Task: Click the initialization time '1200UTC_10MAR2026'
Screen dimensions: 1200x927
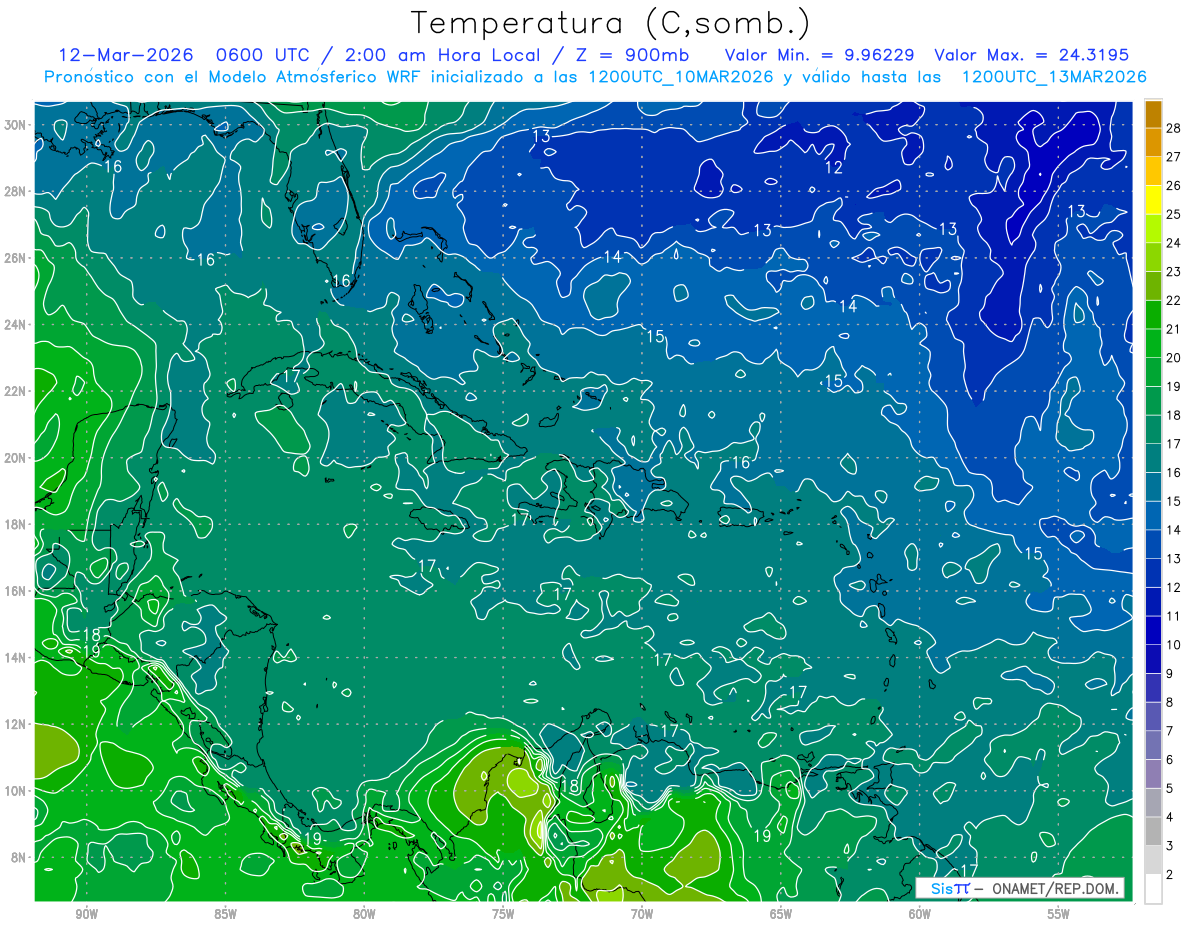Action: click(x=681, y=77)
